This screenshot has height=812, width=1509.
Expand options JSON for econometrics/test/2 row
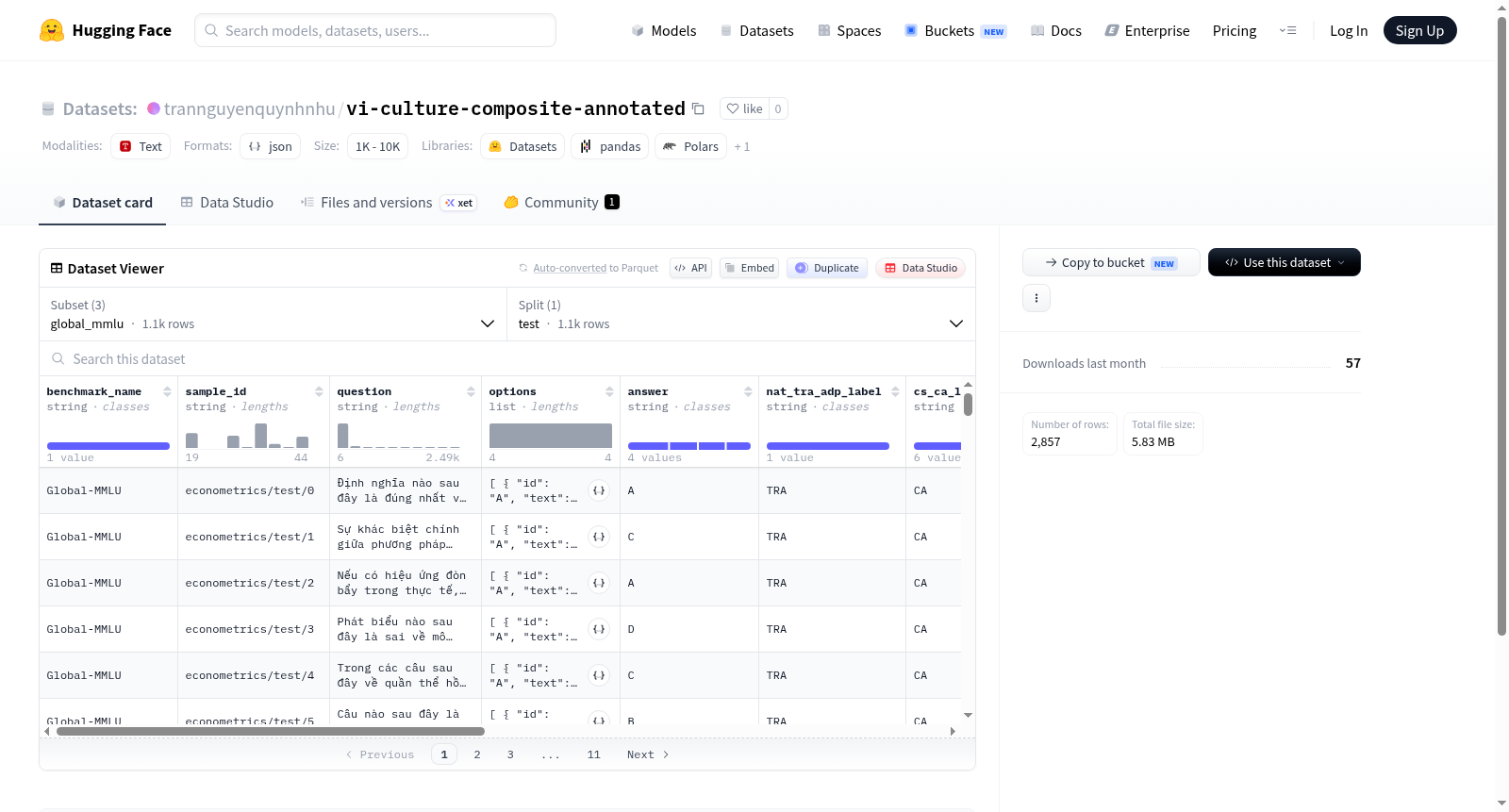599,583
